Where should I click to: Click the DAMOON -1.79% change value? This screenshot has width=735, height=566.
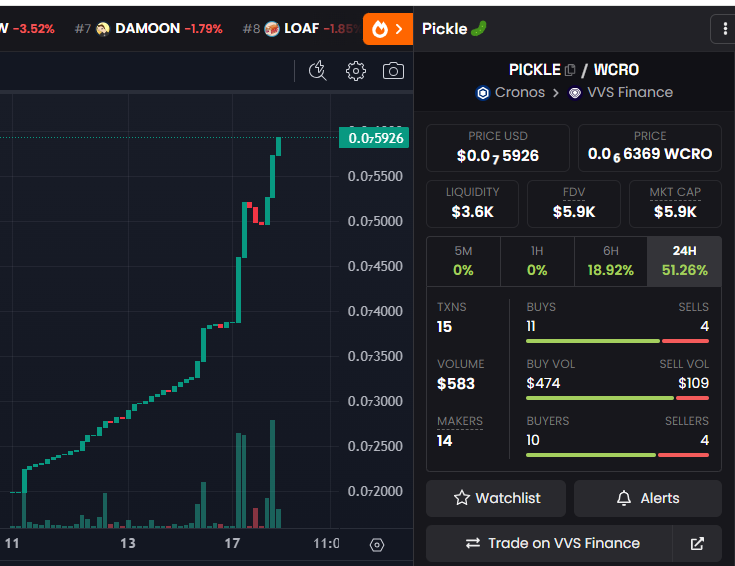tap(203, 29)
